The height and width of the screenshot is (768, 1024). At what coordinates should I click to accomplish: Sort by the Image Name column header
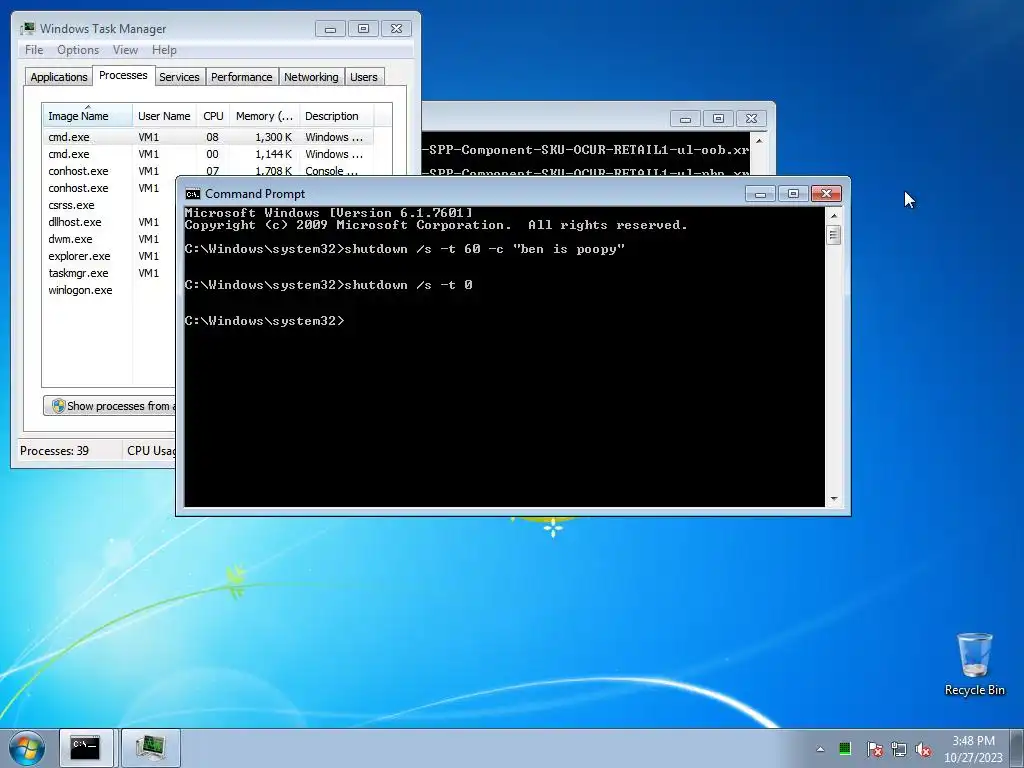(x=88, y=116)
